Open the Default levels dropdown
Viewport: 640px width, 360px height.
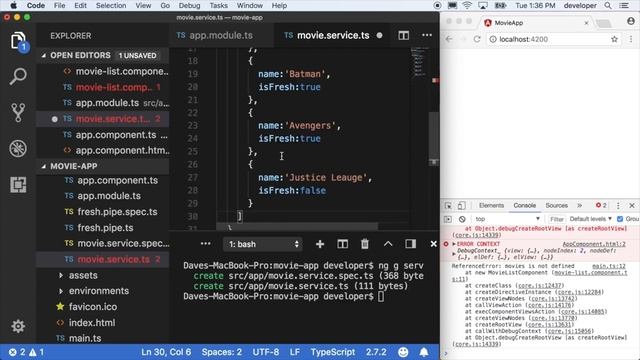pyautogui.click(x=591, y=219)
